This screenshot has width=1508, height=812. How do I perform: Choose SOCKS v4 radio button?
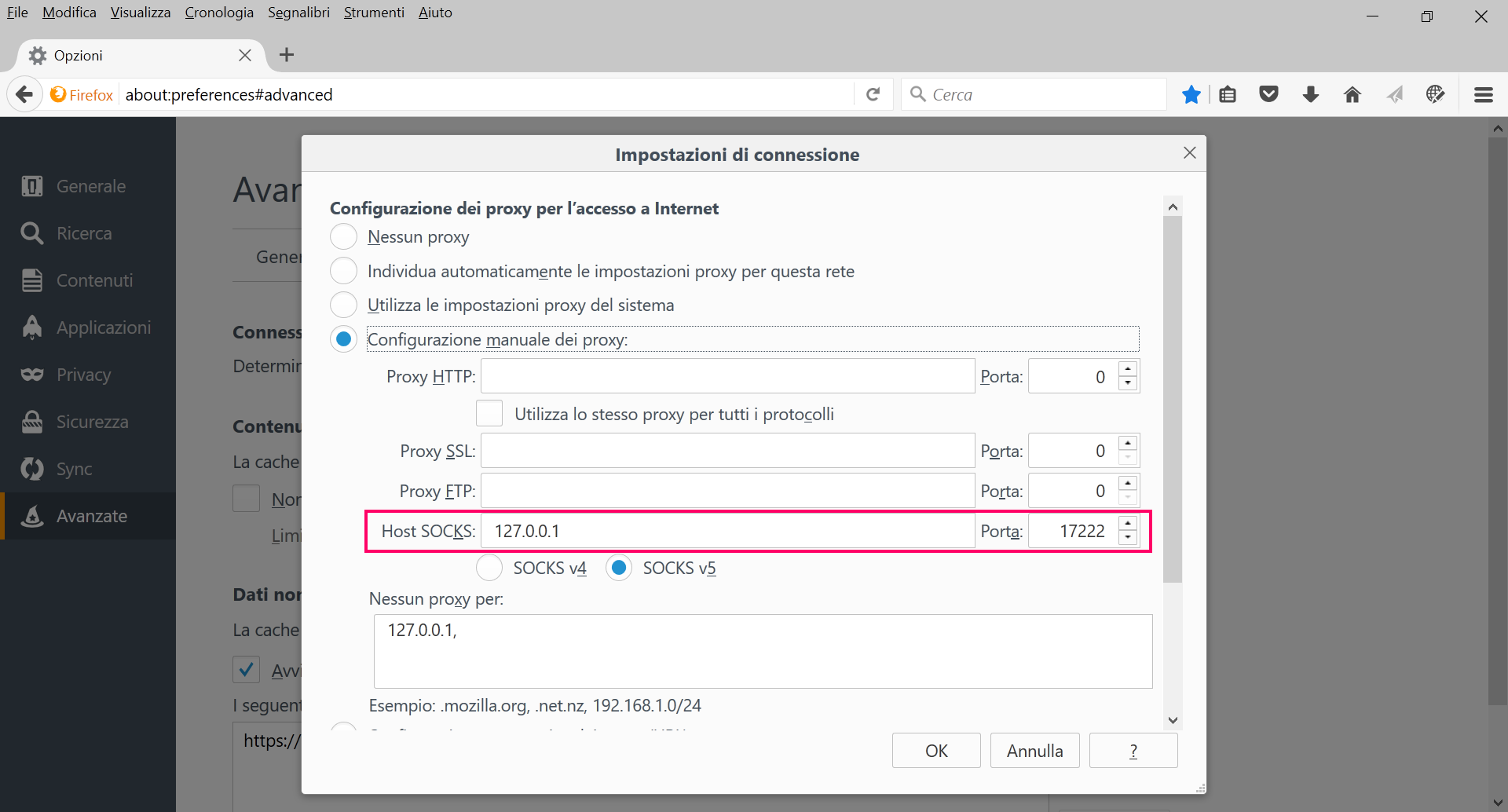click(x=489, y=567)
